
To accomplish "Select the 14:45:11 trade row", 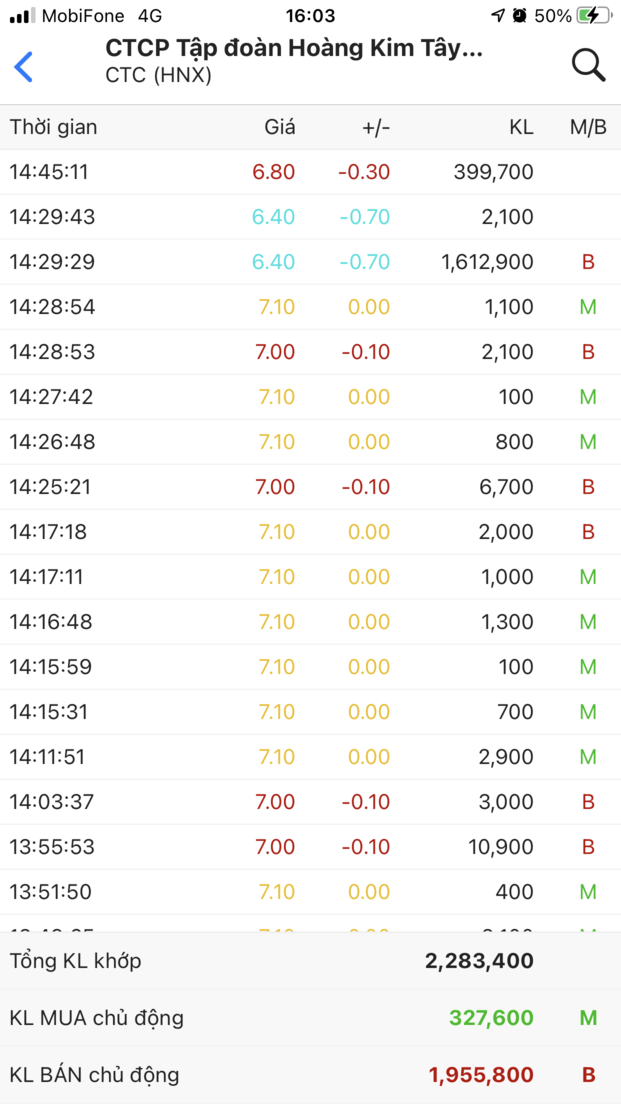I will [x=310, y=172].
